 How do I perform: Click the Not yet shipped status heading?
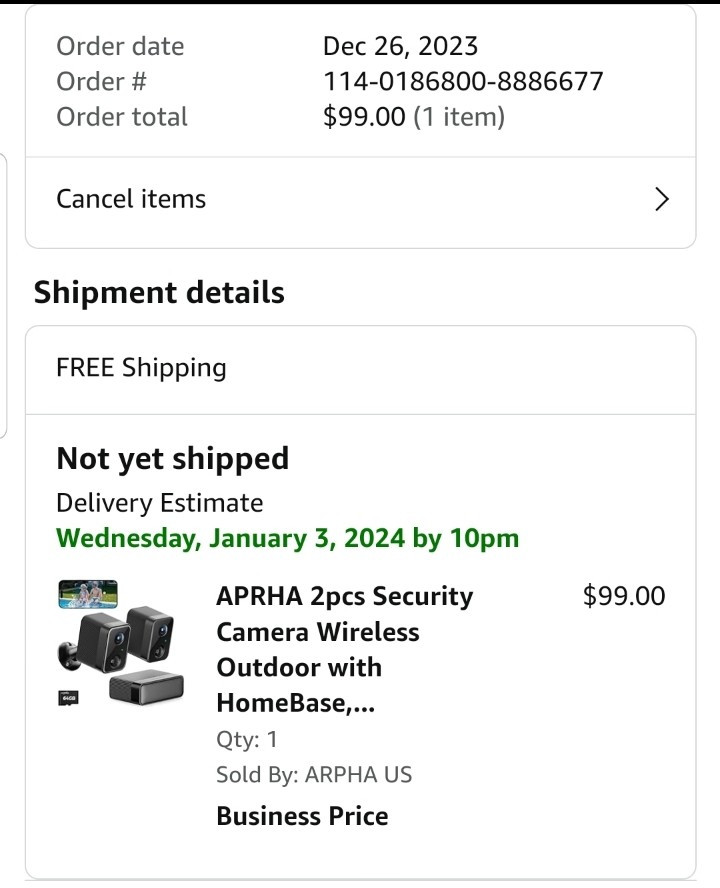172,459
